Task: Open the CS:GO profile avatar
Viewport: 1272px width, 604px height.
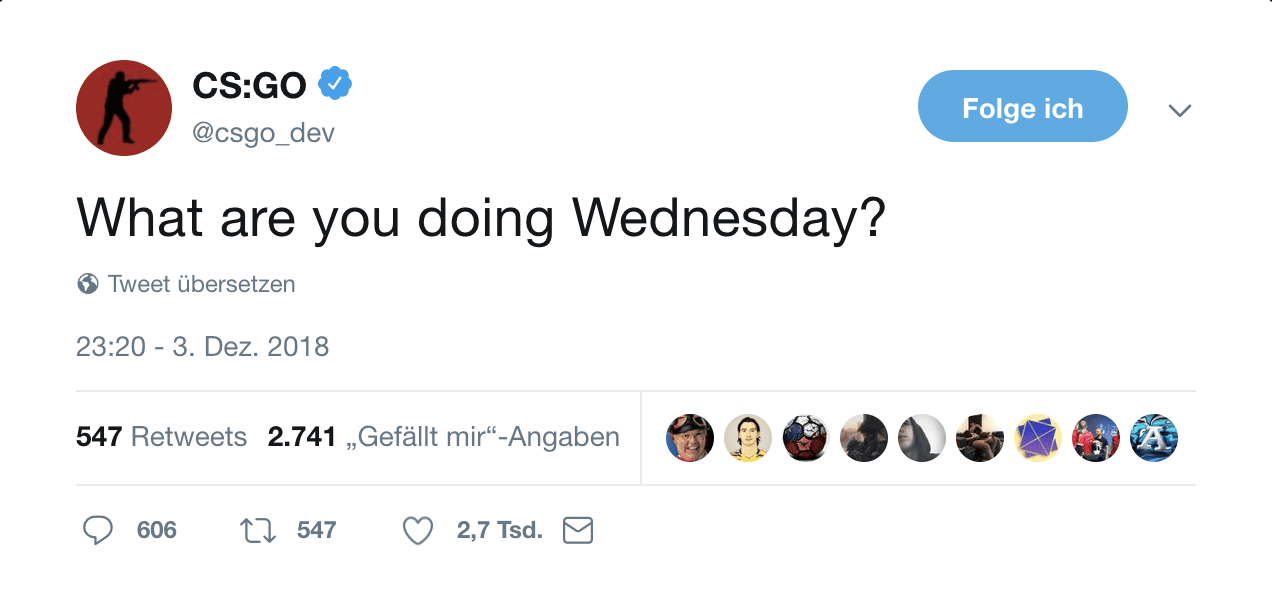Action: tap(124, 108)
